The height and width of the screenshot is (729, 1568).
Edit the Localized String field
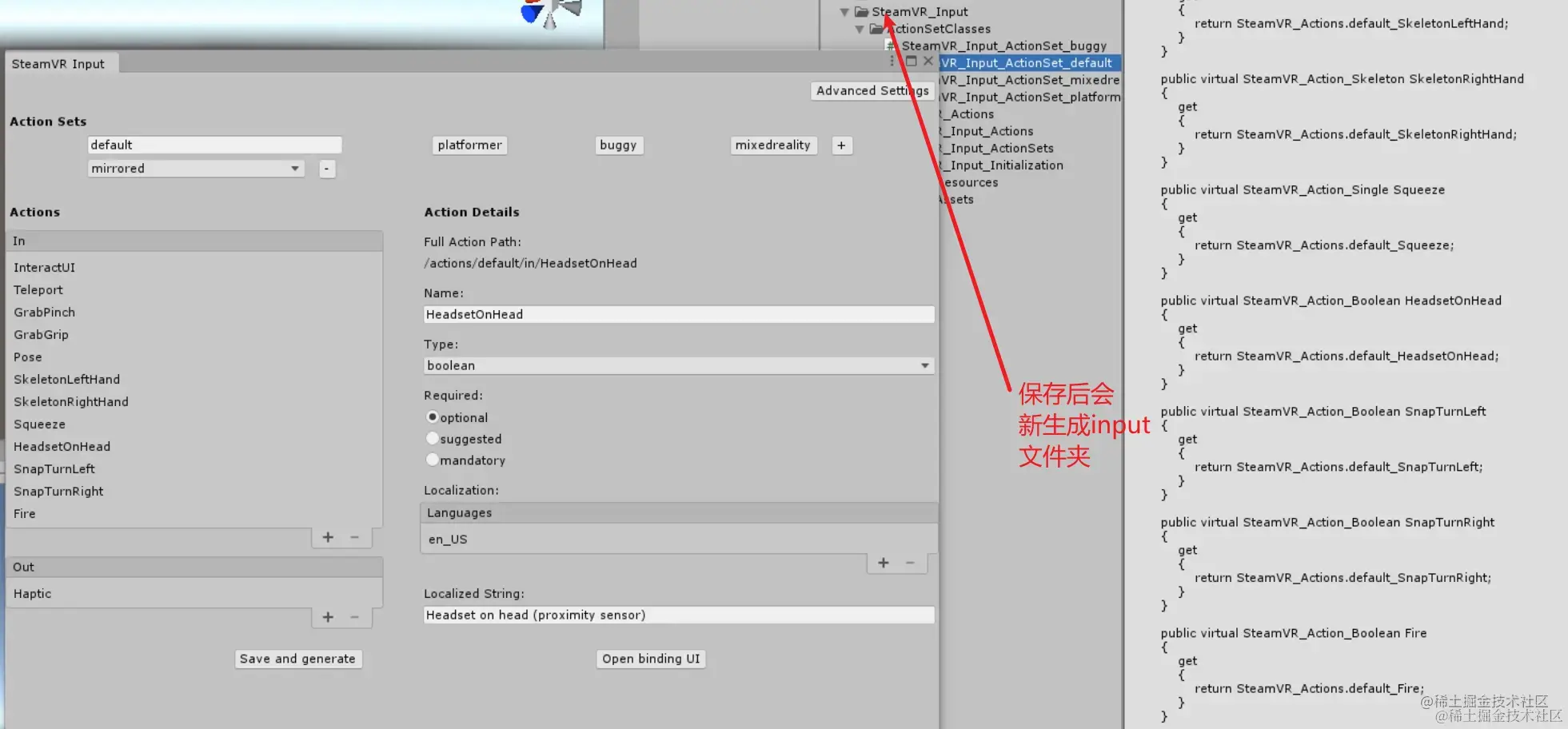point(679,615)
